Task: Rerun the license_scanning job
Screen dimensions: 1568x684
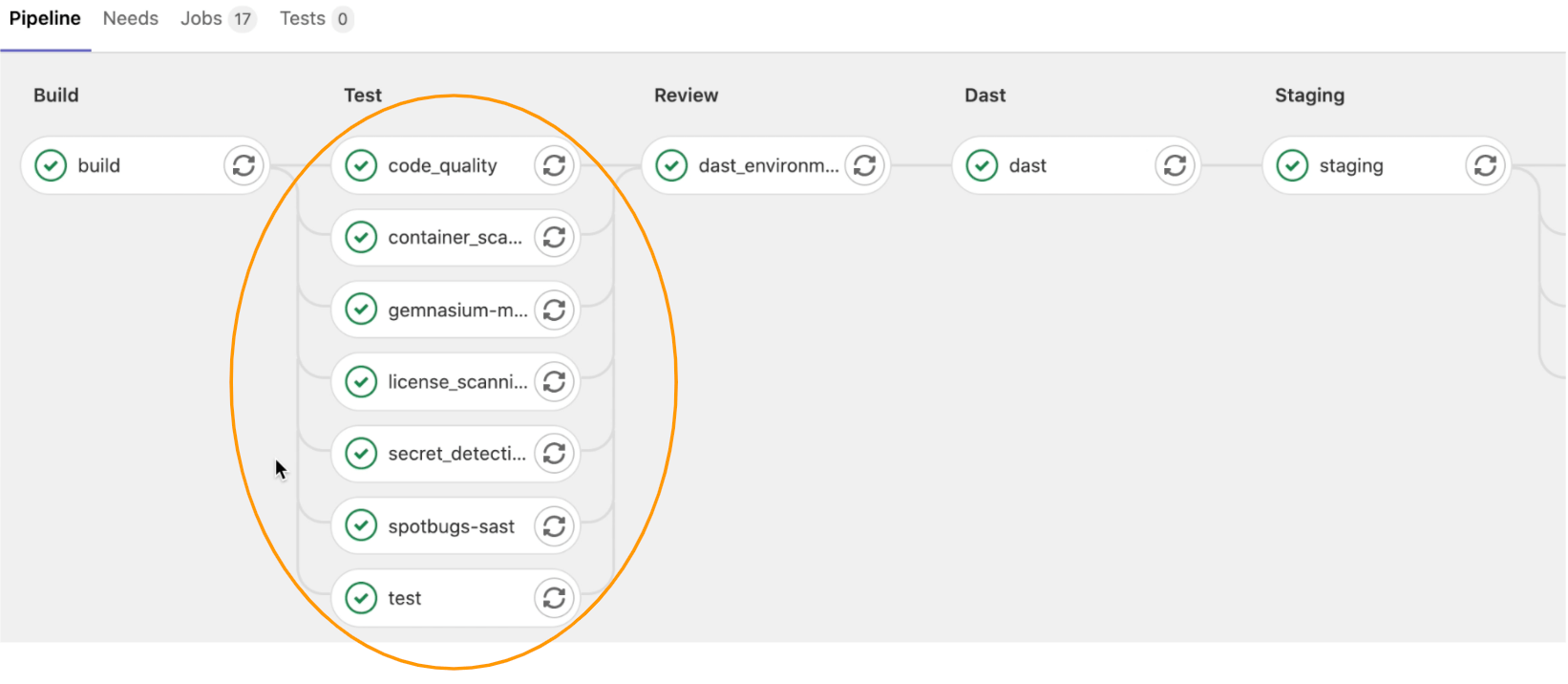Action: [554, 382]
